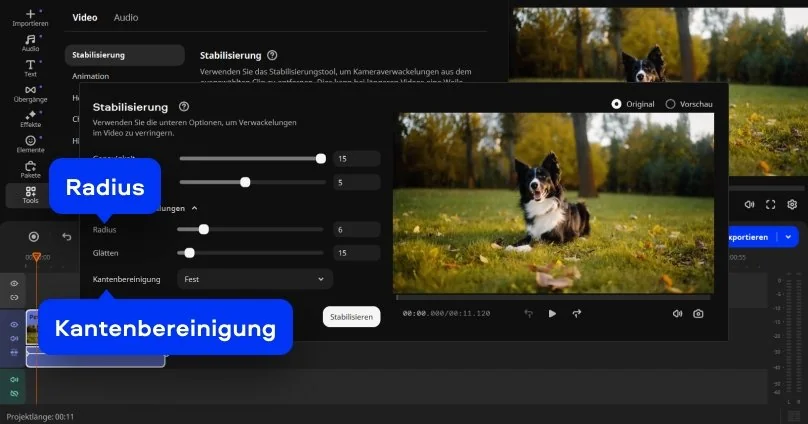This screenshot has height=424, width=808.
Task: Select the Vorschau radio button
Action: [x=670, y=104]
